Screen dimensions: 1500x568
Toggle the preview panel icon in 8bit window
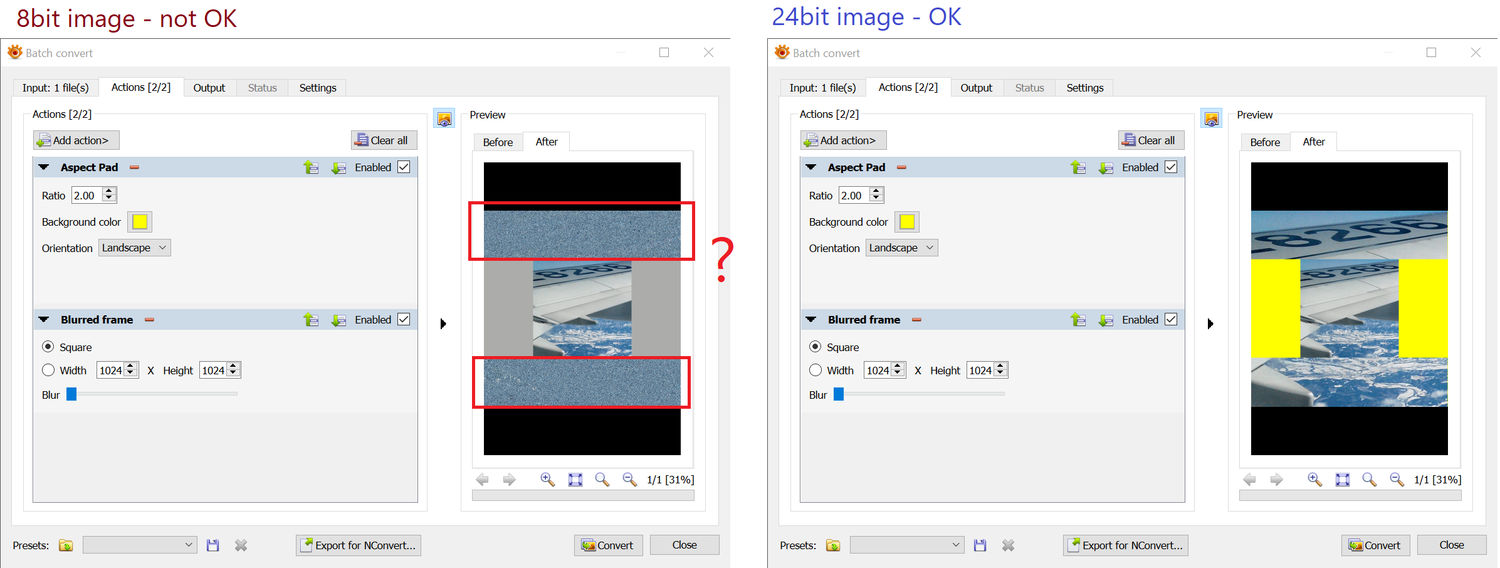click(x=444, y=118)
